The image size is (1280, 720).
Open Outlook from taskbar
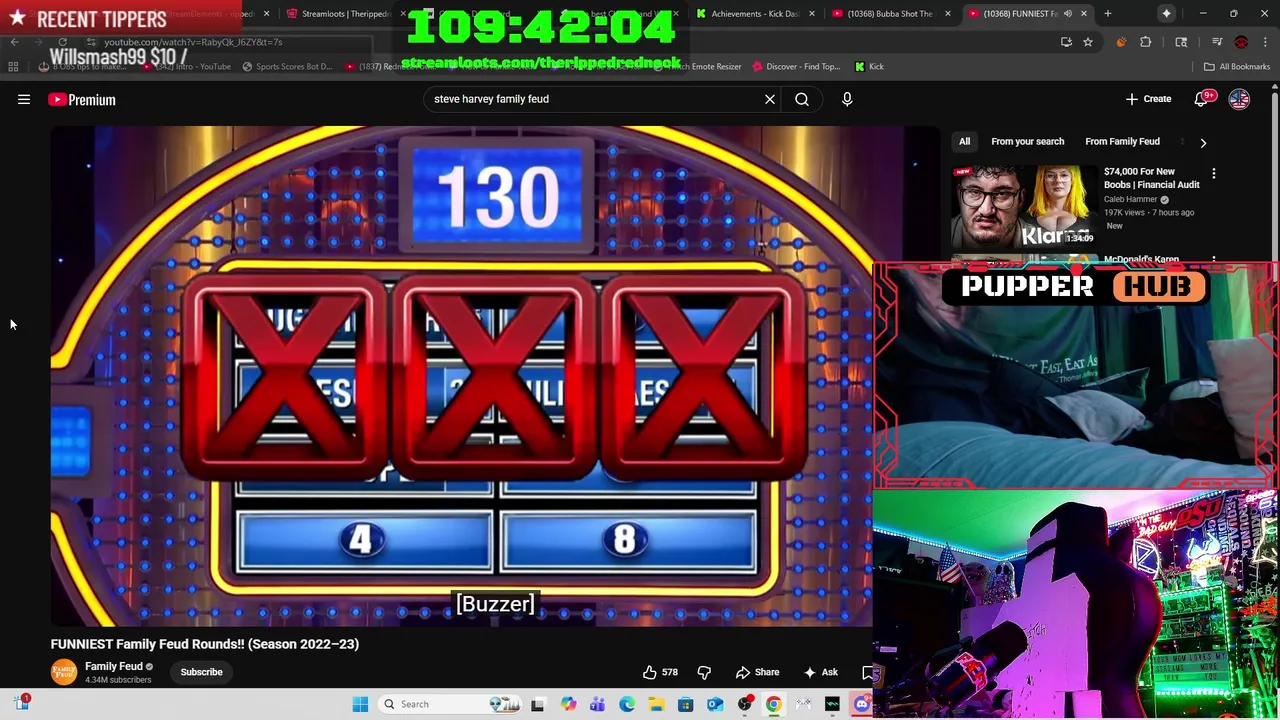715,704
